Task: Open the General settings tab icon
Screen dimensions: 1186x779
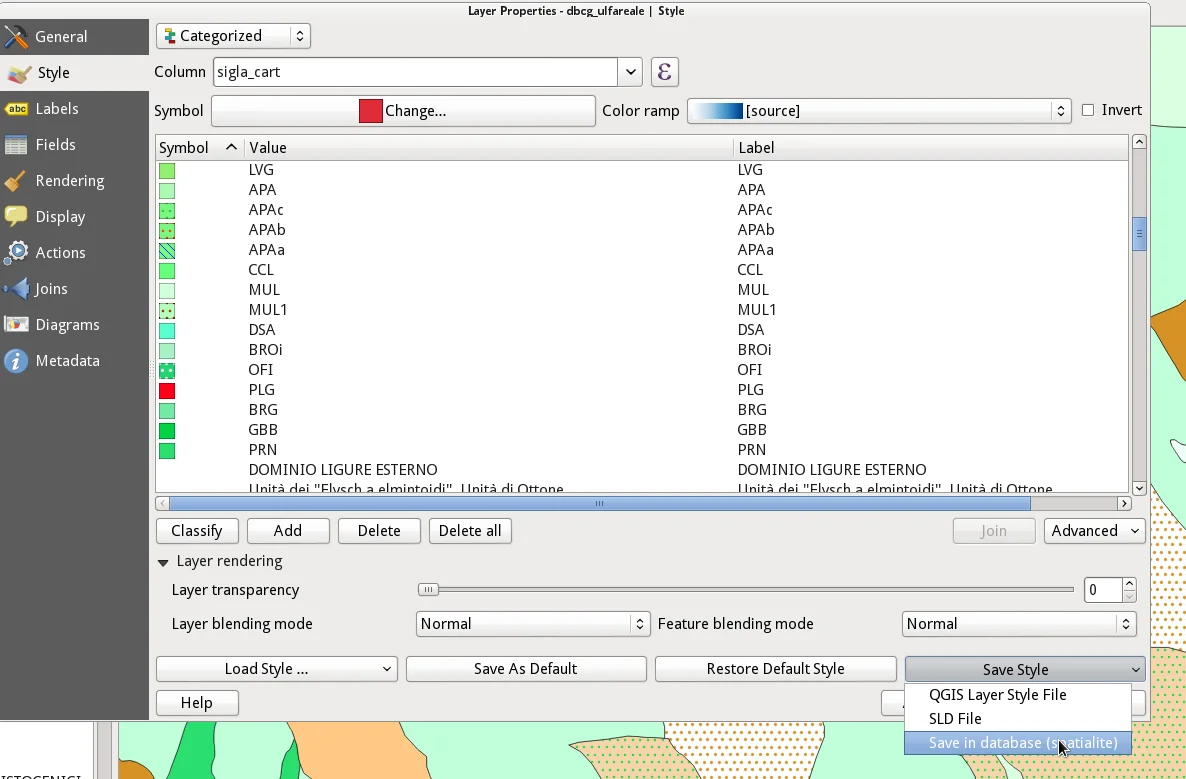Action: coord(16,37)
